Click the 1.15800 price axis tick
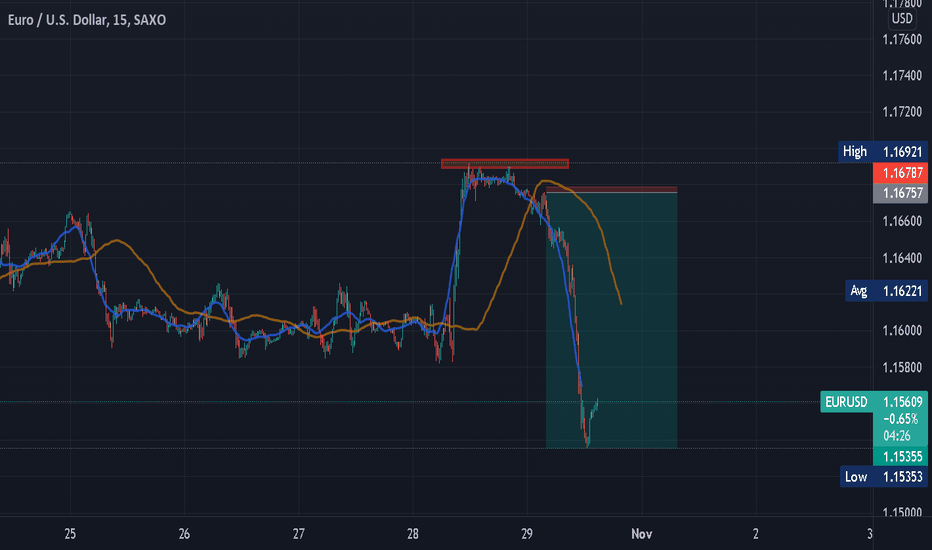Image resolution: width=932 pixels, height=550 pixels. tap(902, 367)
